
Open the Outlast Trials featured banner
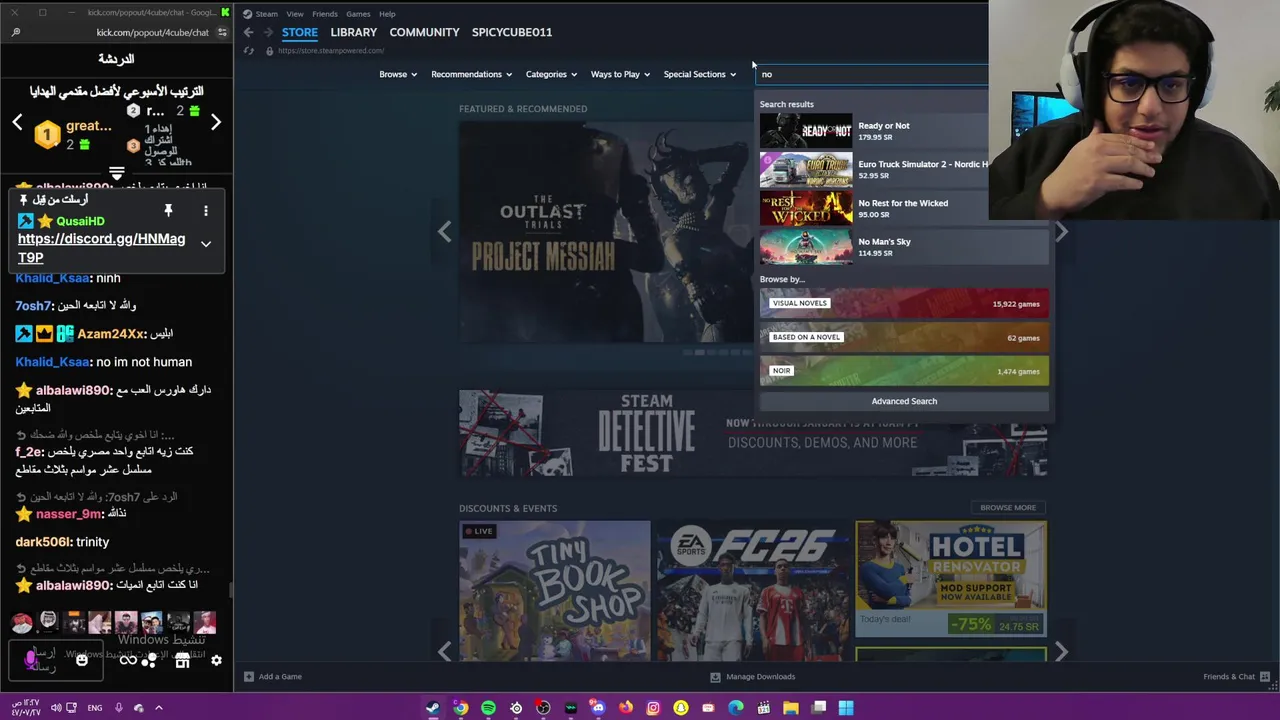(605, 232)
